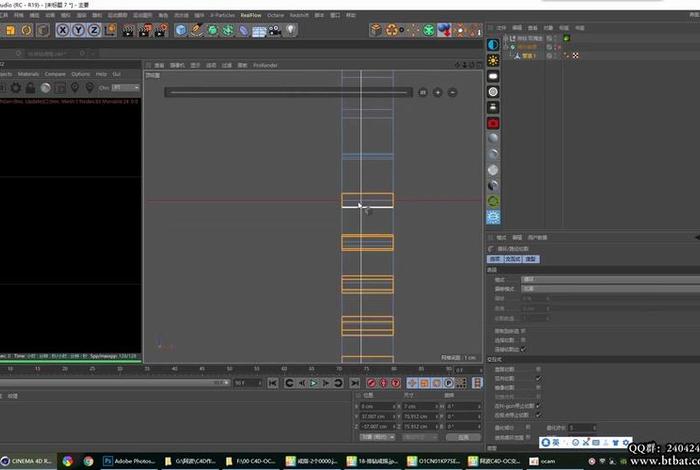This screenshot has height=470, width=700.
Task: Toggle the Live Viewer lock icon
Action: pos(30,87)
